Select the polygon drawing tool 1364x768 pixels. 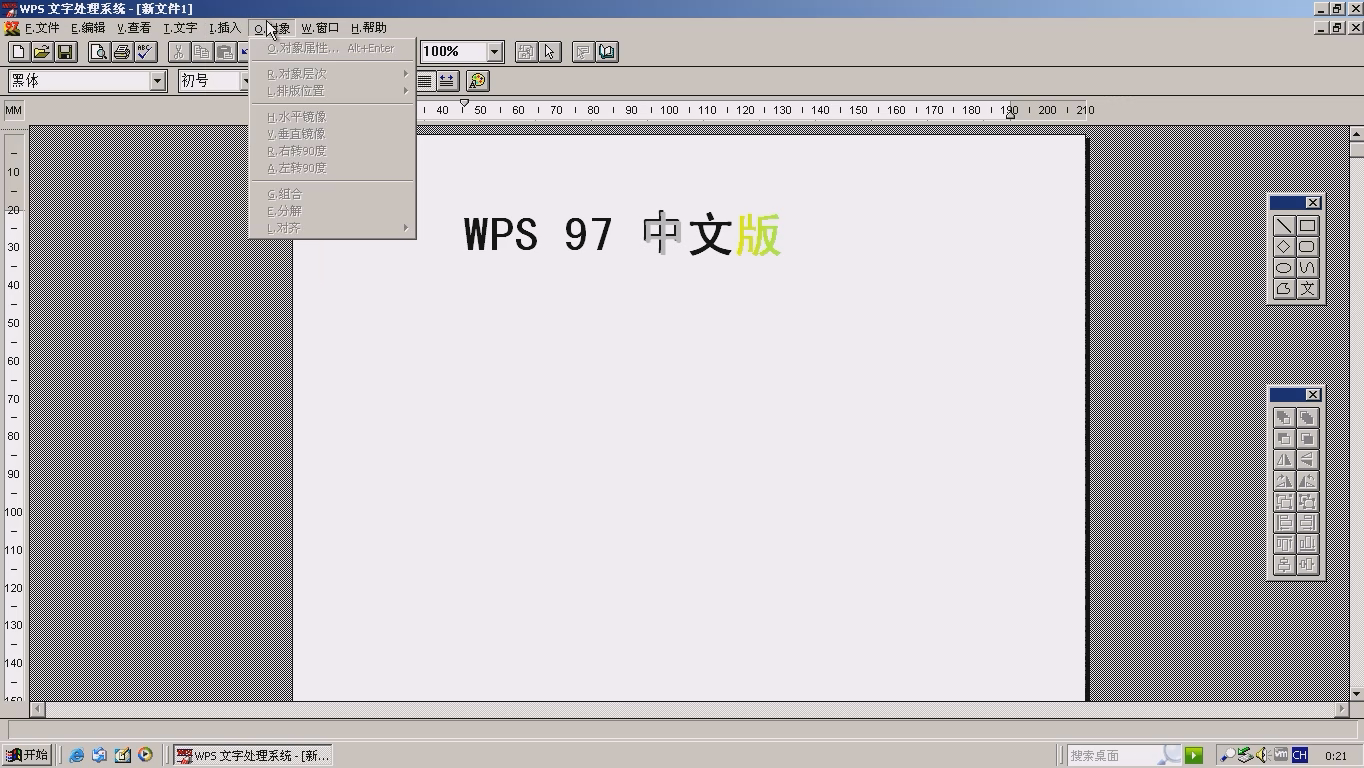1284,289
